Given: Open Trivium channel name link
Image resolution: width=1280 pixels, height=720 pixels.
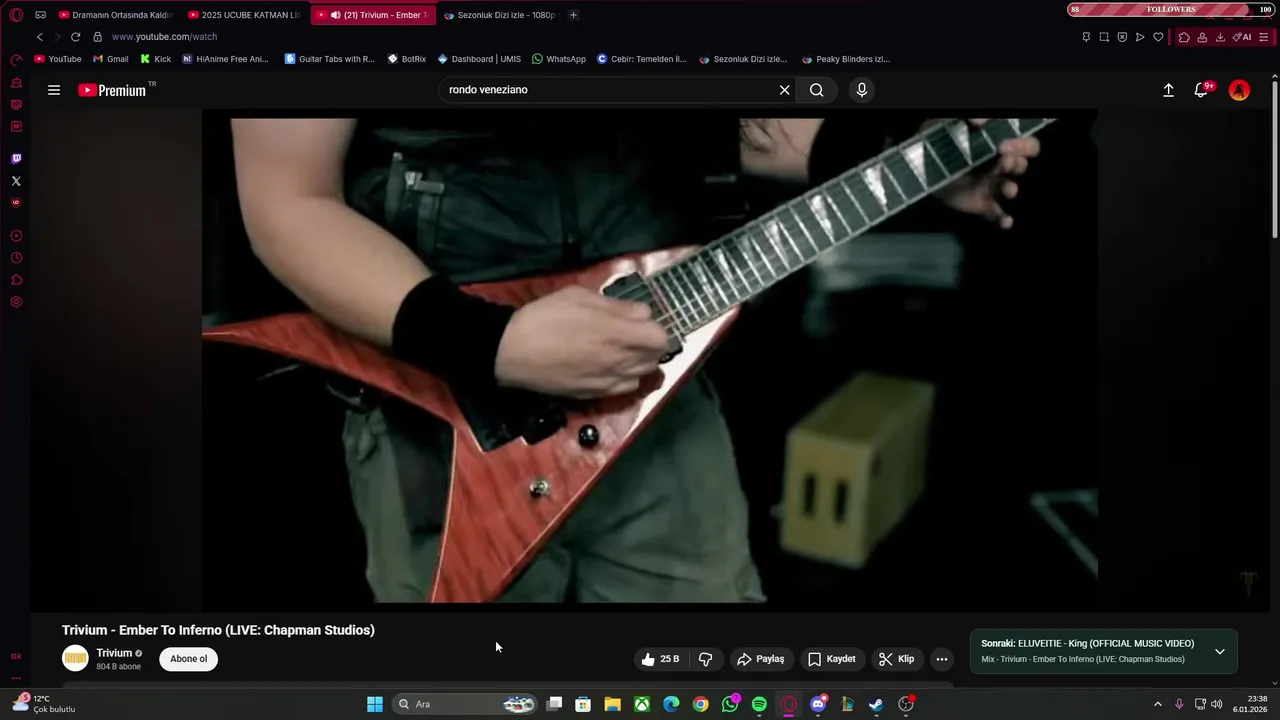Looking at the screenshot, I should 114,653.
